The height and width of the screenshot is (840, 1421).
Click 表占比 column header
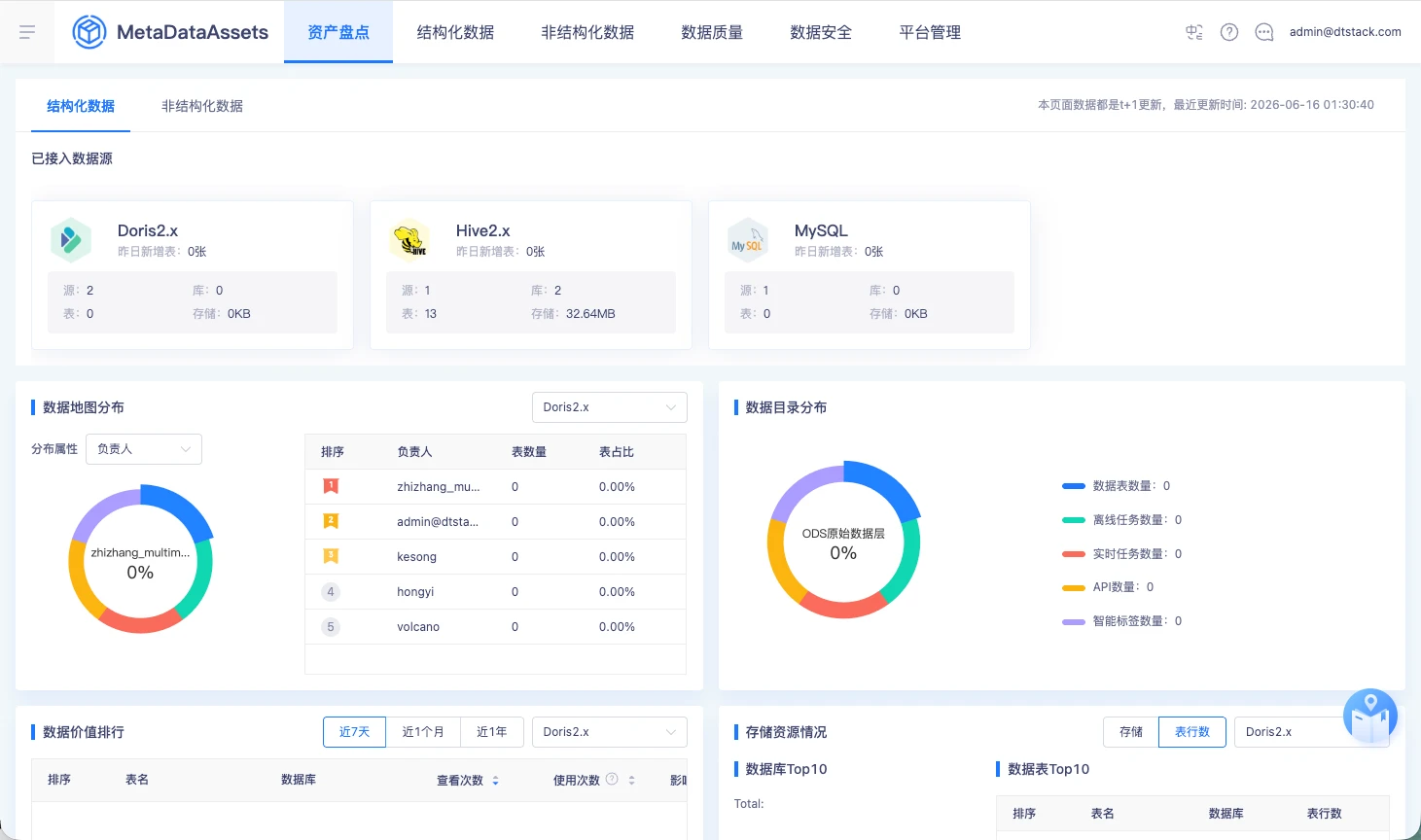[x=617, y=452]
